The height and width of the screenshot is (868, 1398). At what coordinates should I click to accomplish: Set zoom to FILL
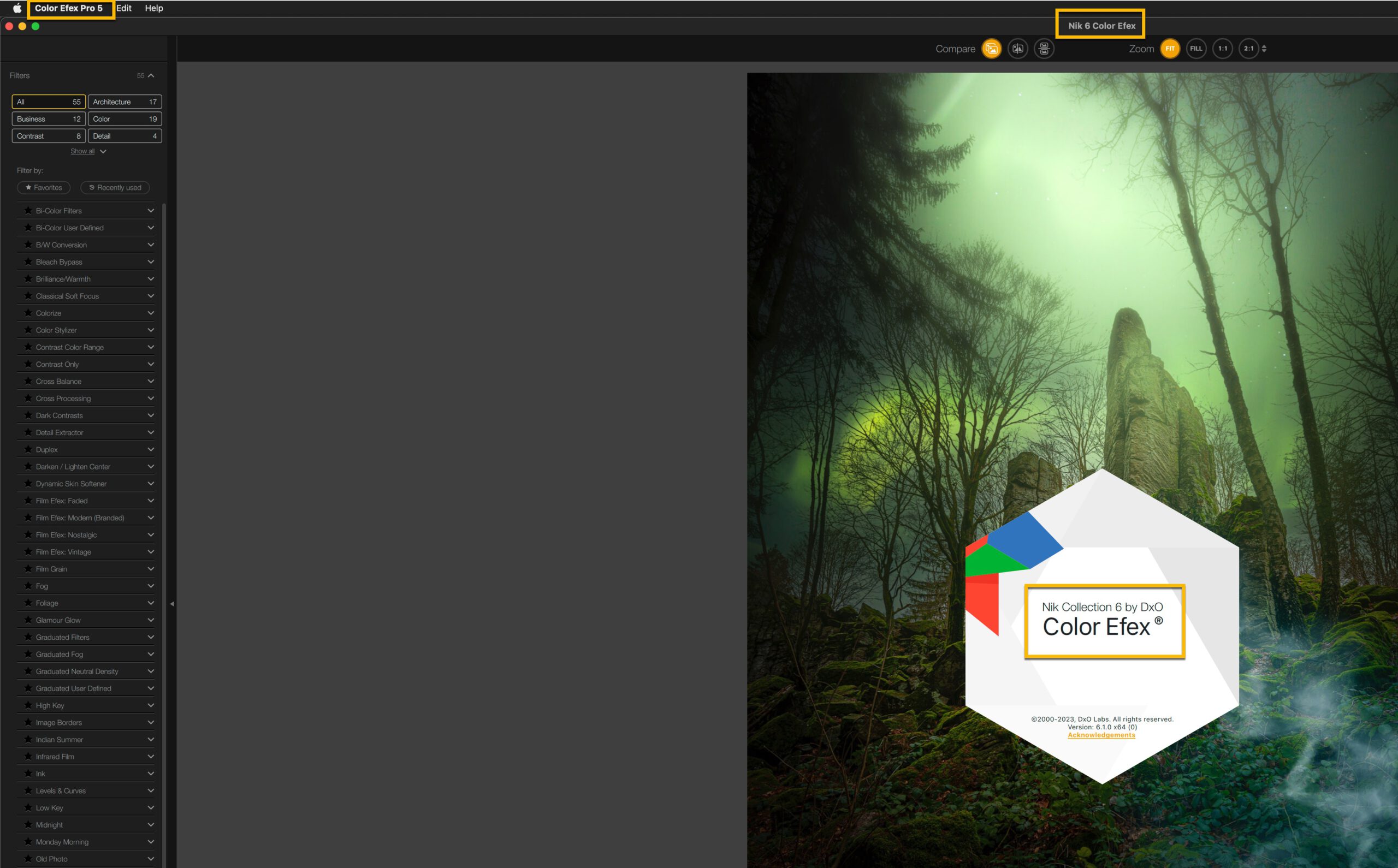[x=1196, y=49]
